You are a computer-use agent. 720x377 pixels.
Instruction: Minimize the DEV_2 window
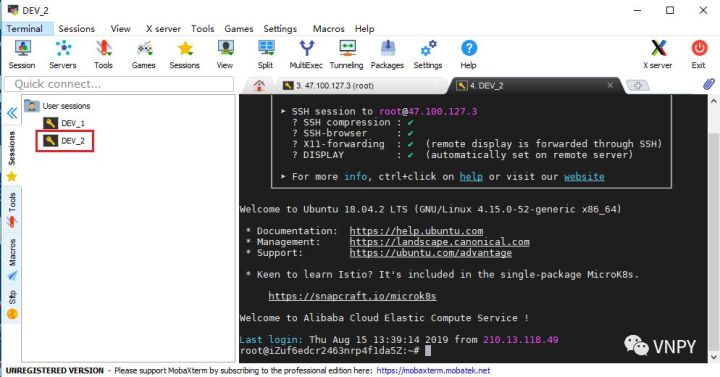(x=637, y=10)
